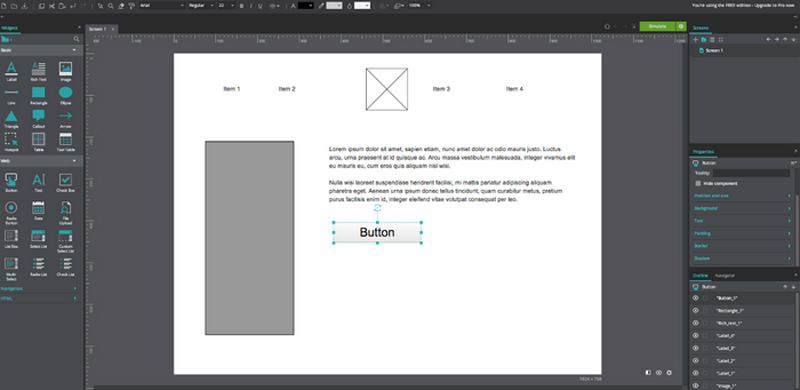
Task: Expand the Background properties section
Action: (741, 208)
